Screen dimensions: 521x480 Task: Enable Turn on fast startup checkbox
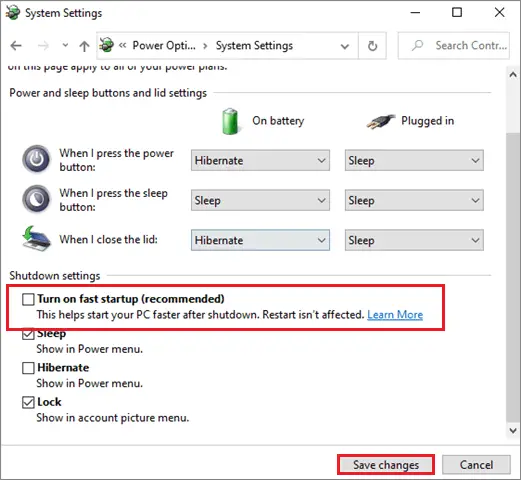28,299
